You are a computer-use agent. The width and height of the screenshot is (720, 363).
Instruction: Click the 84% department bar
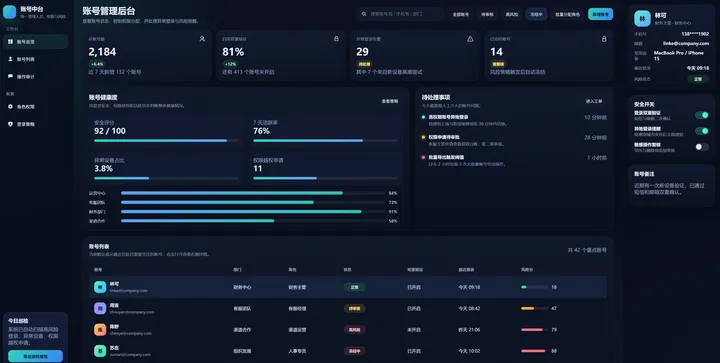[253, 193]
